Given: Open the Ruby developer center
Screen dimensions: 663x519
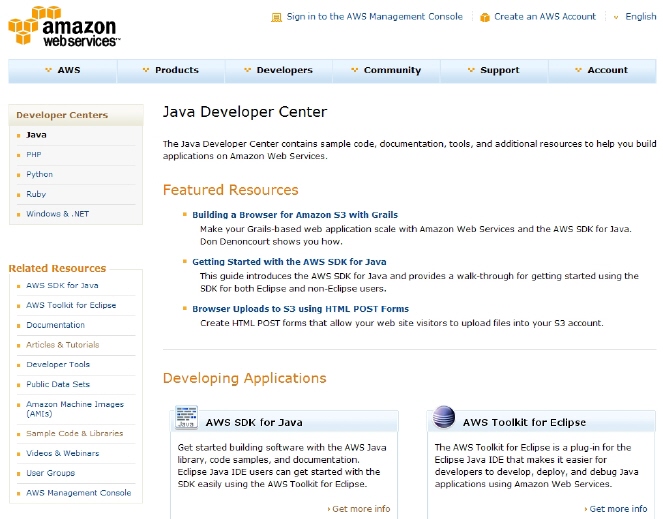Looking at the screenshot, I should click(x=36, y=194).
